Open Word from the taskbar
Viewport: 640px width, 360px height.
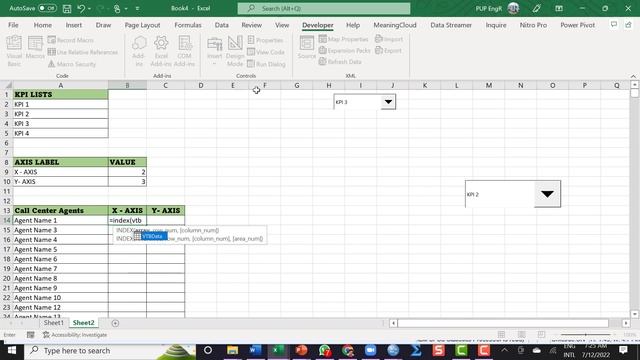click(255, 351)
